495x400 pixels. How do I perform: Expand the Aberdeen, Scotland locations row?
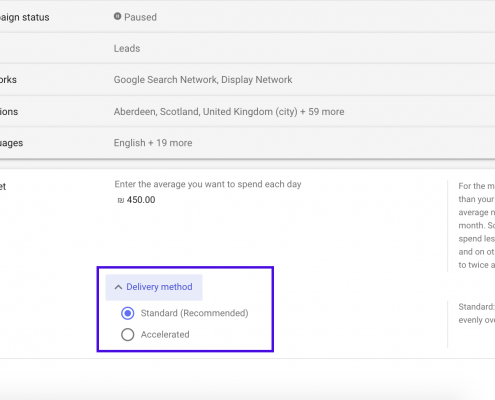pos(247,111)
